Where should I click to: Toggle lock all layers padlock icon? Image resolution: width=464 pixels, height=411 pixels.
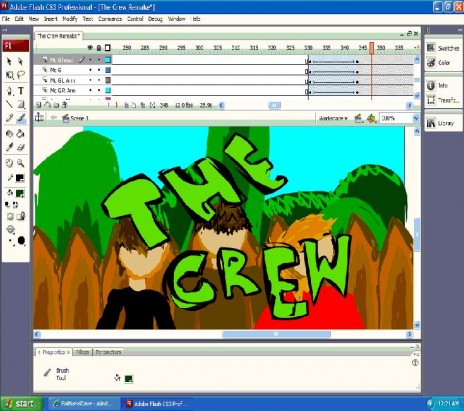(99, 48)
